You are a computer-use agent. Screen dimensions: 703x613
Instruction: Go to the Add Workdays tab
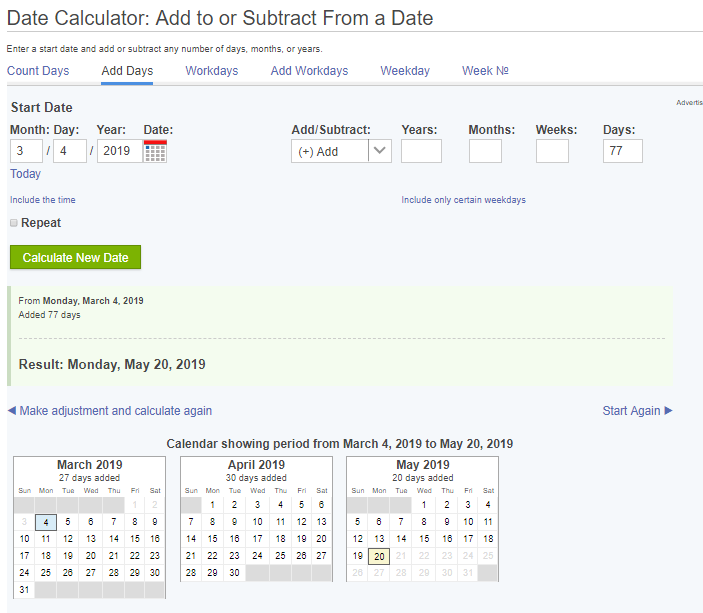[309, 71]
